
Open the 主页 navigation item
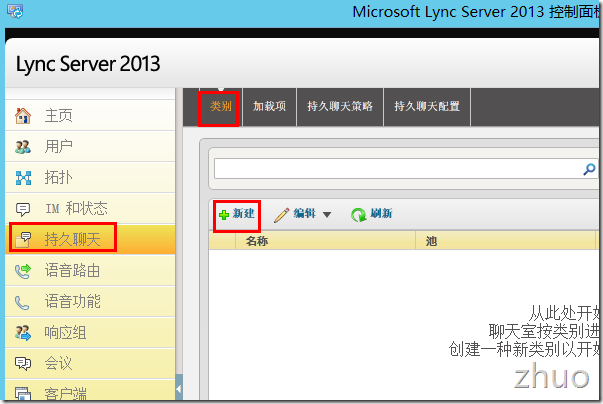[90, 115]
